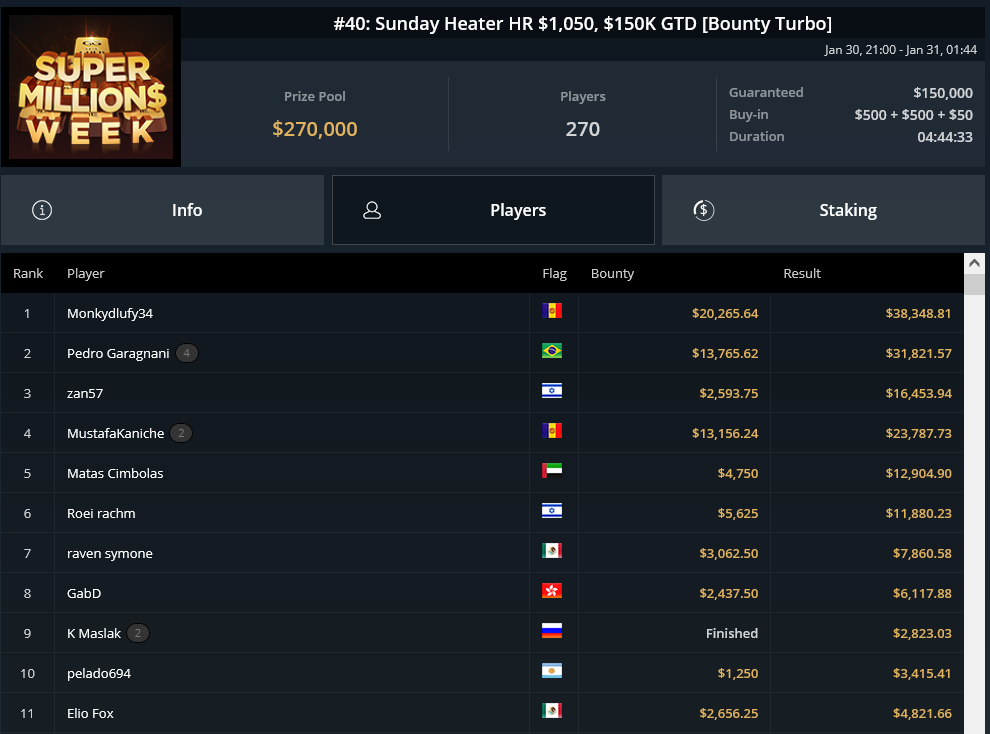This screenshot has width=990, height=734.
Task: Click the Super Millions Week logo
Action: tap(91, 87)
